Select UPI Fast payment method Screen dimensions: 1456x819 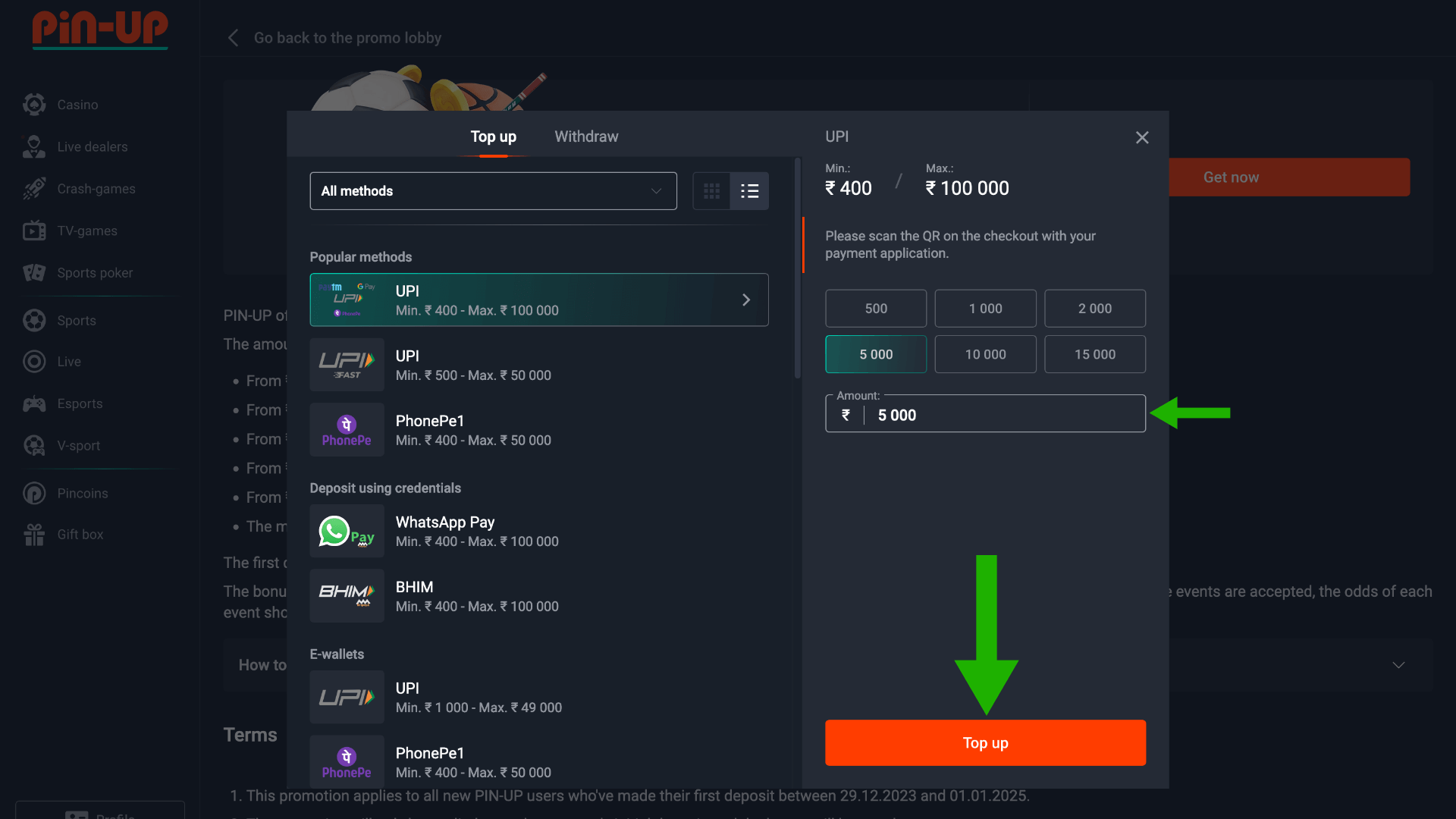(x=539, y=364)
